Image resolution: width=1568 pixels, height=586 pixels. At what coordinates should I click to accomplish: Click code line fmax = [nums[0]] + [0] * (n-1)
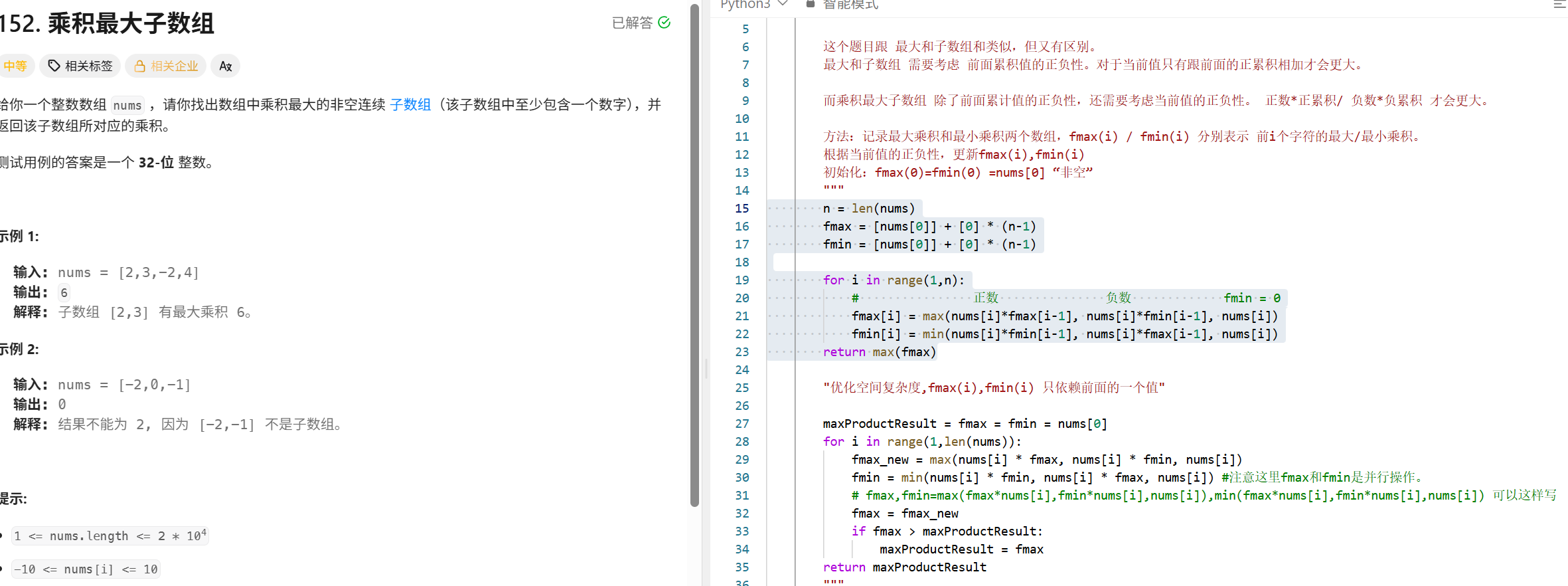click(929, 227)
